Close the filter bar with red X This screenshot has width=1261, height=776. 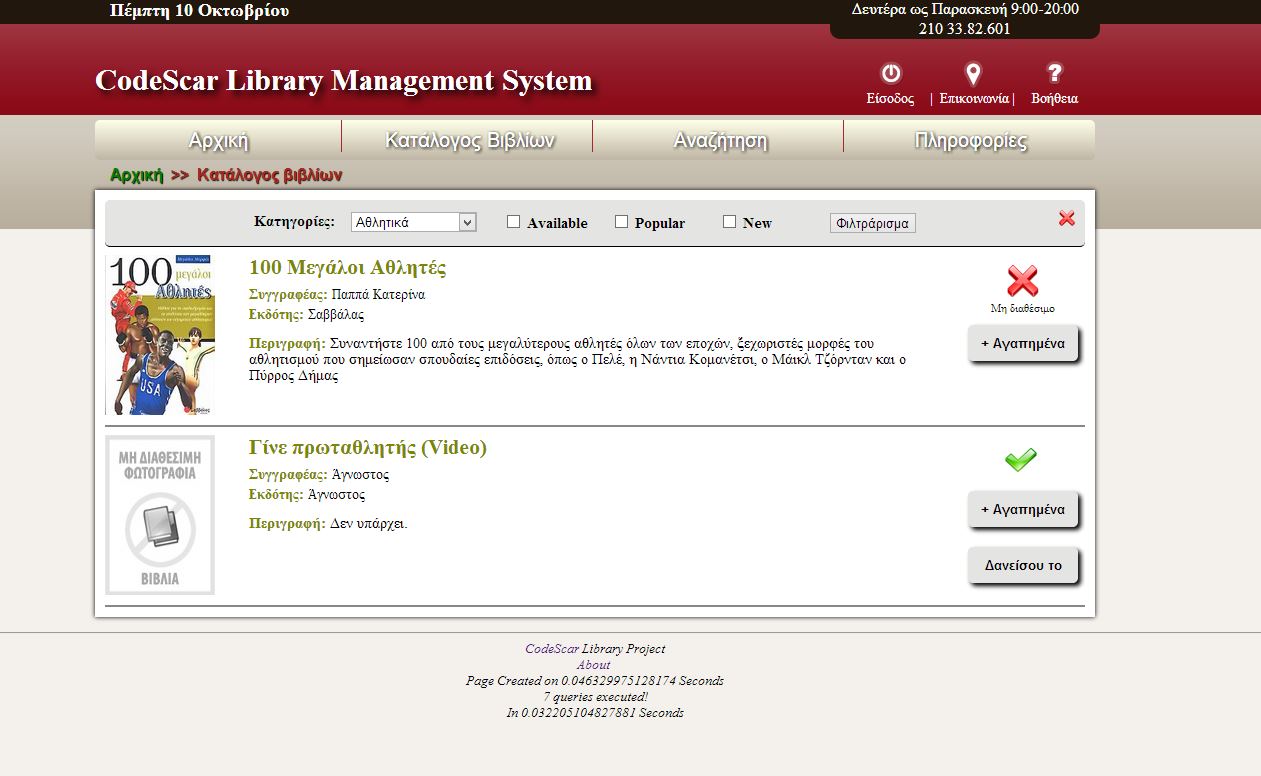(1066, 218)
